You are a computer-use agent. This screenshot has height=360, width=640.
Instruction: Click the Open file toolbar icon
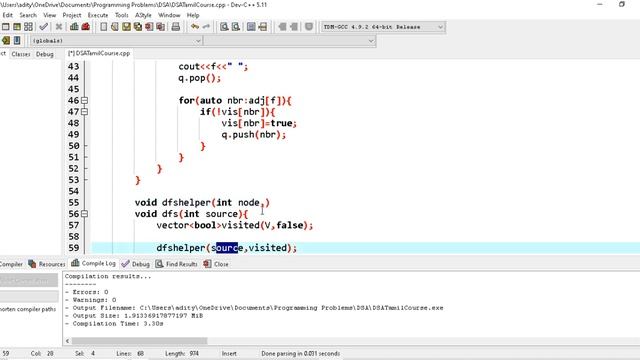point(115,27)
